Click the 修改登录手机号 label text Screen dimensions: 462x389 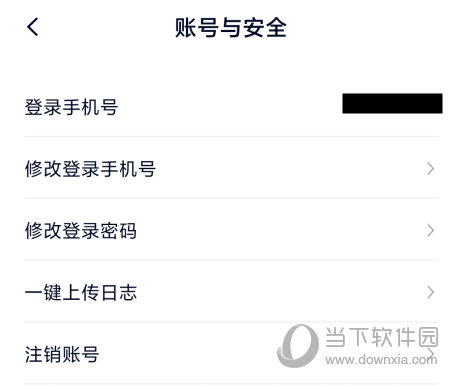90,169
